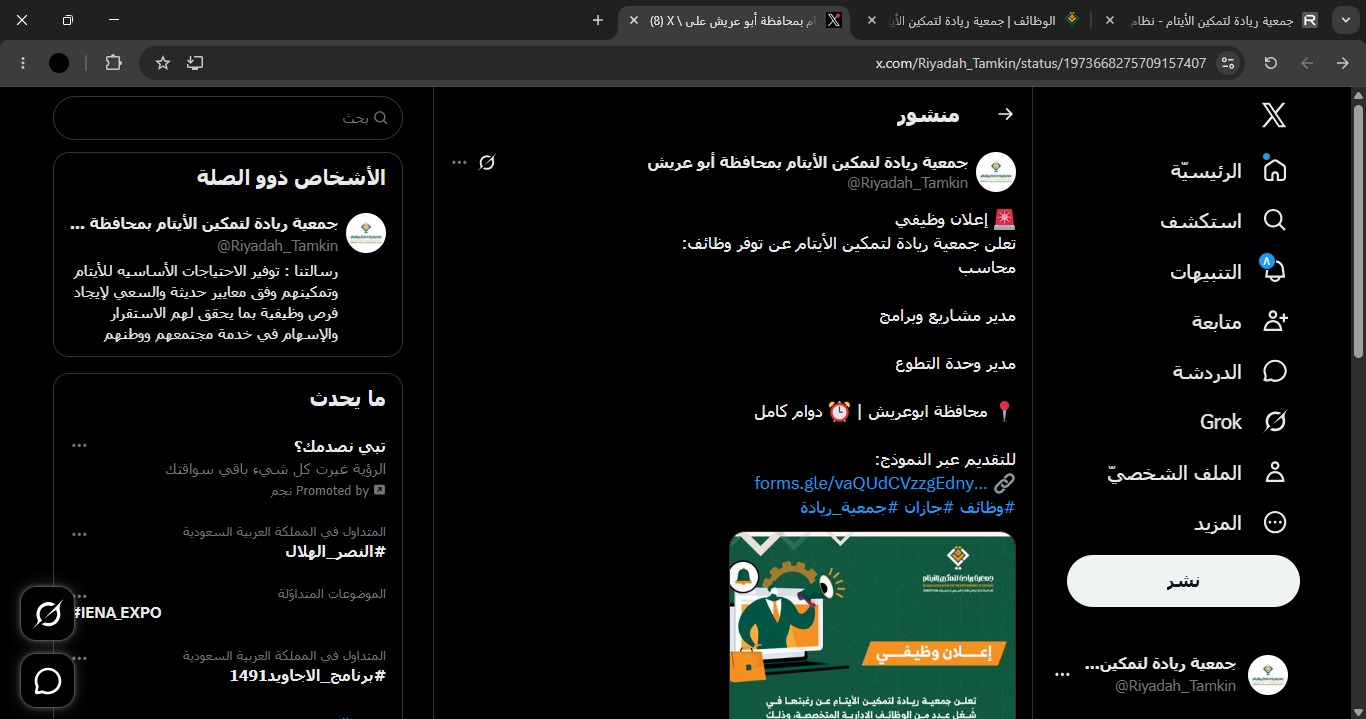Open the More (المزيد) menu
1366x719 pixels.
click(x=1240, y=522)
